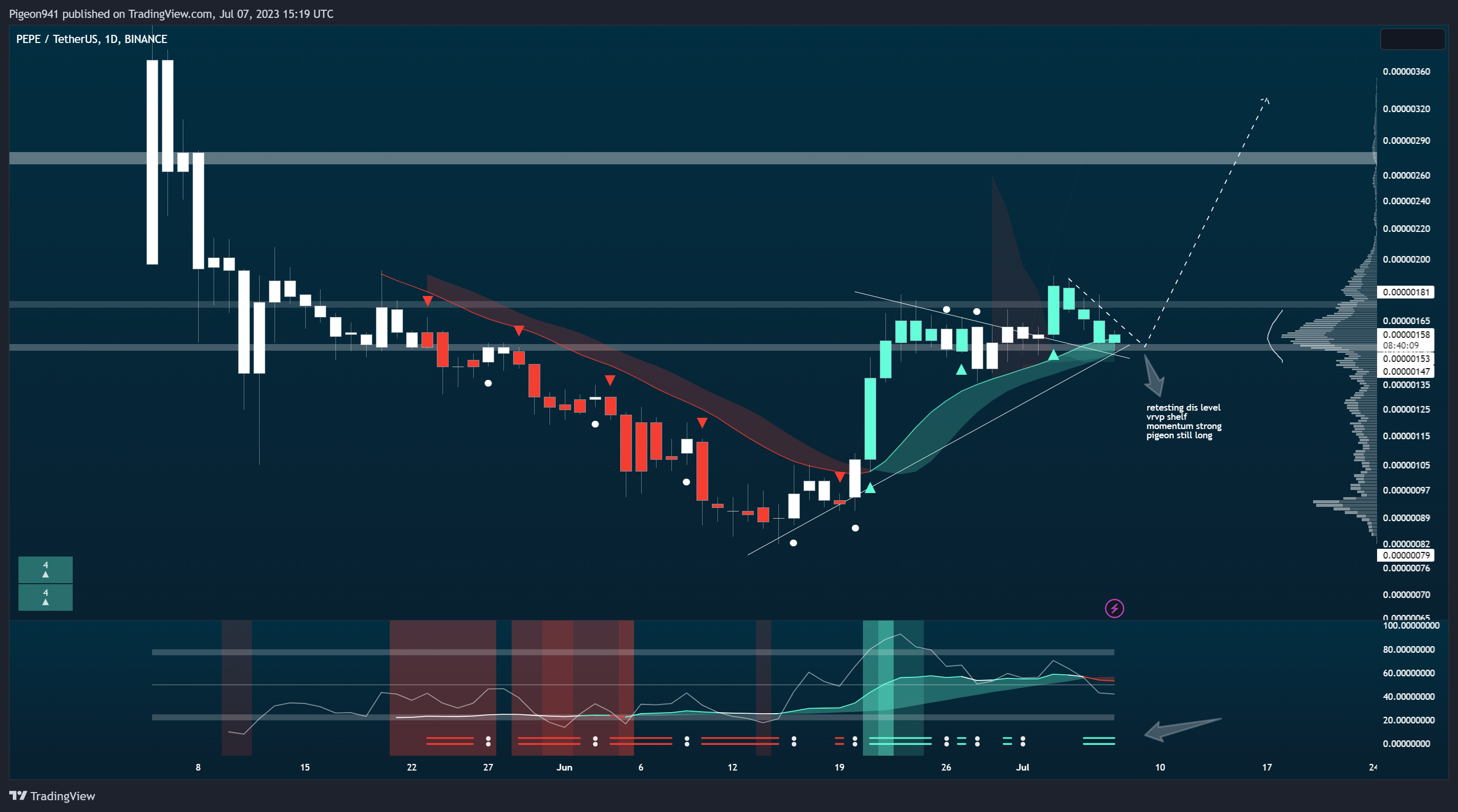Click the 80.00000000 indicator scale label

[1409, 650]
